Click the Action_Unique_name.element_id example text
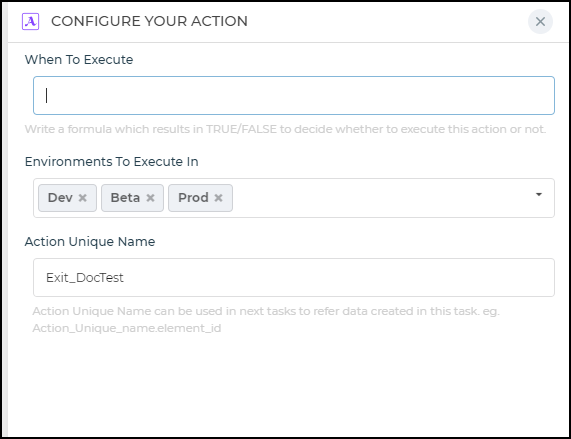The image size is (571, 439). click(127, 328)
